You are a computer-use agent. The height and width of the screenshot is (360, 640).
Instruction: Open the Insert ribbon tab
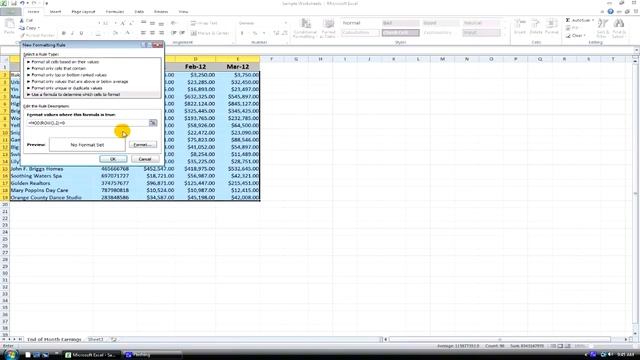tap(56, 12)
